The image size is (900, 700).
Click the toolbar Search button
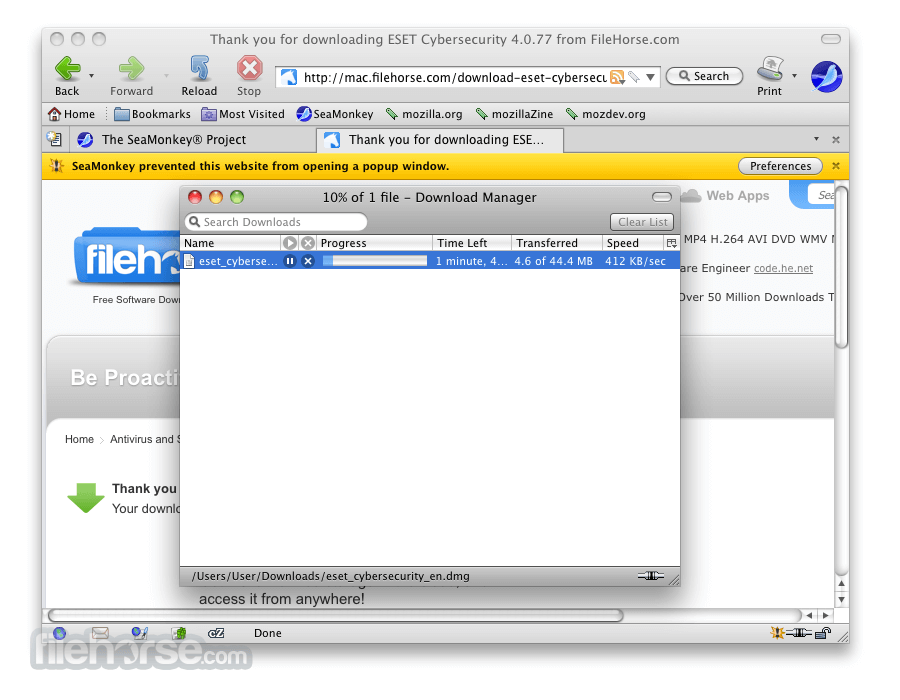704,76
